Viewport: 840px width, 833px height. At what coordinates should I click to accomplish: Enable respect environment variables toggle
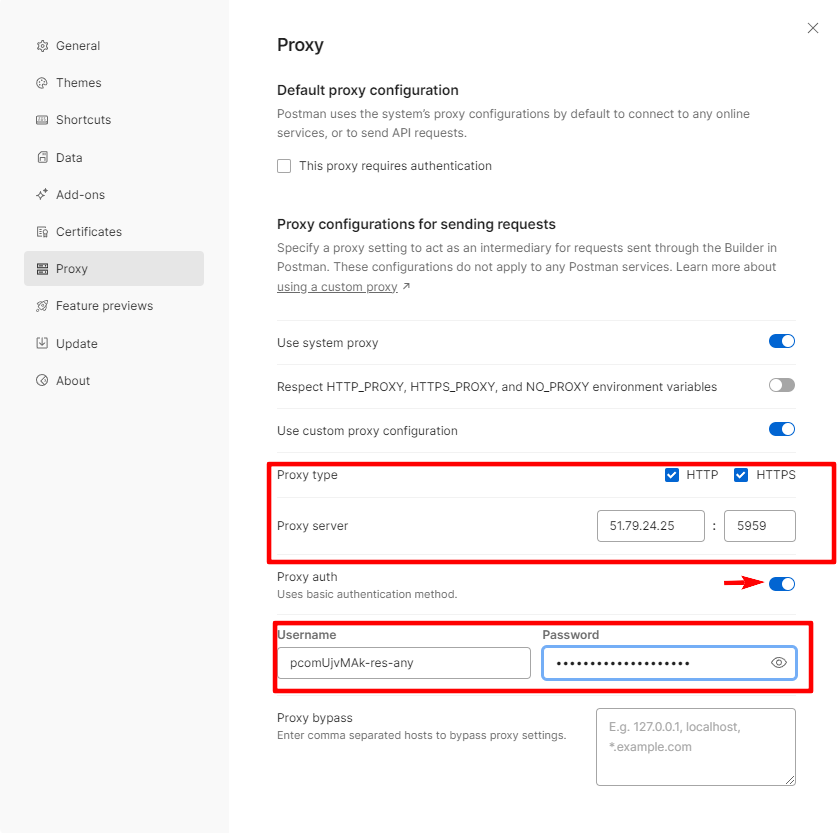click(x=781, y=386)
